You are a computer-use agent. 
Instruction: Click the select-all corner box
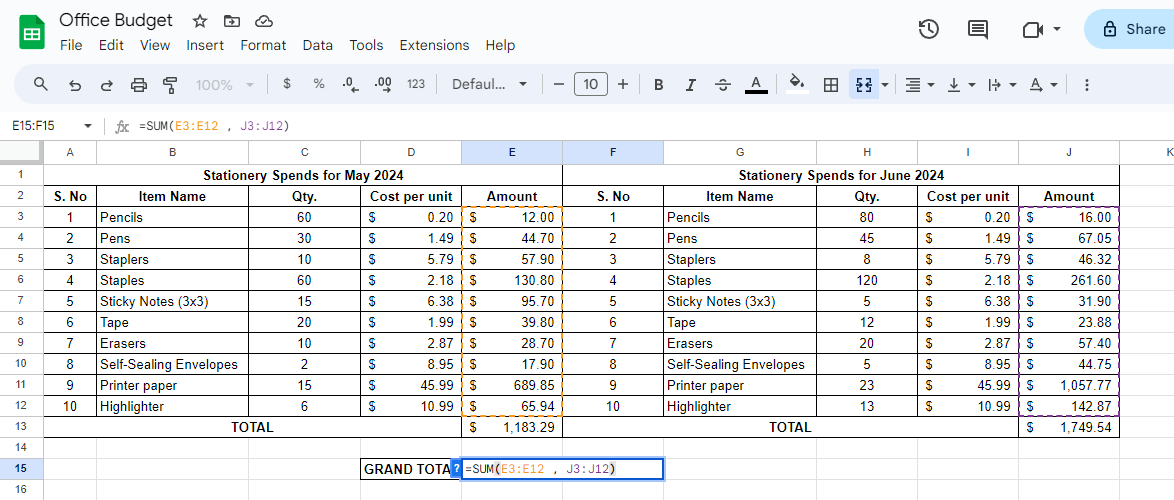21,152
